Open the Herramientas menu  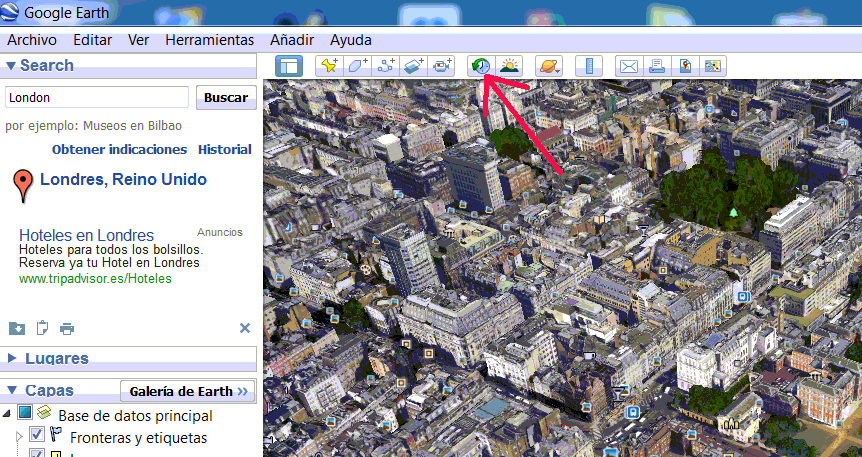click(x=209, y=40)
